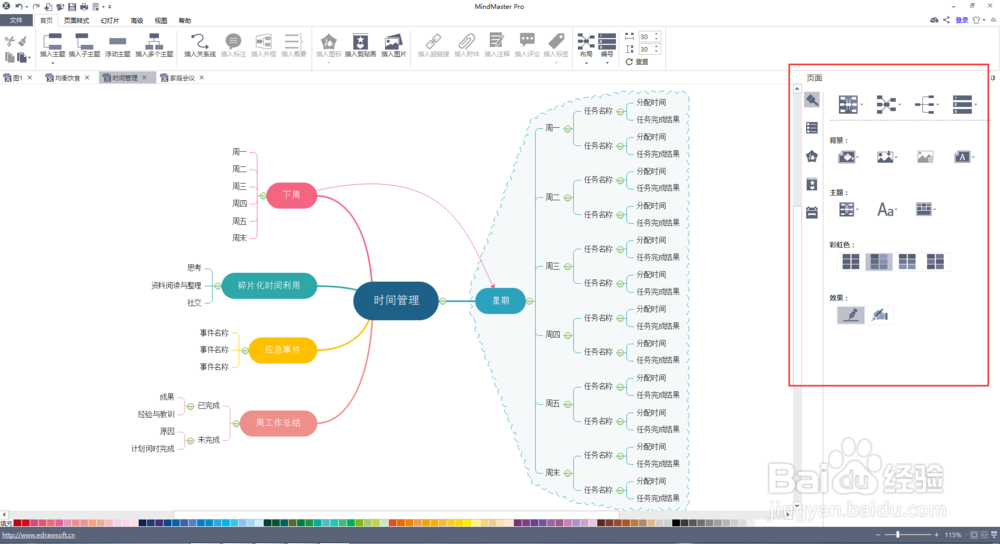
Task: Click the Insert Boundary (插入外框) icon
Action: [x=263, y=41]
